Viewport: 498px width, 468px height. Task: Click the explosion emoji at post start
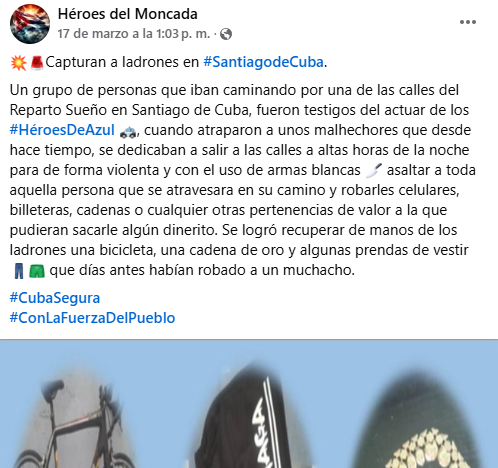pyautogui.click(x=18, y=63)
